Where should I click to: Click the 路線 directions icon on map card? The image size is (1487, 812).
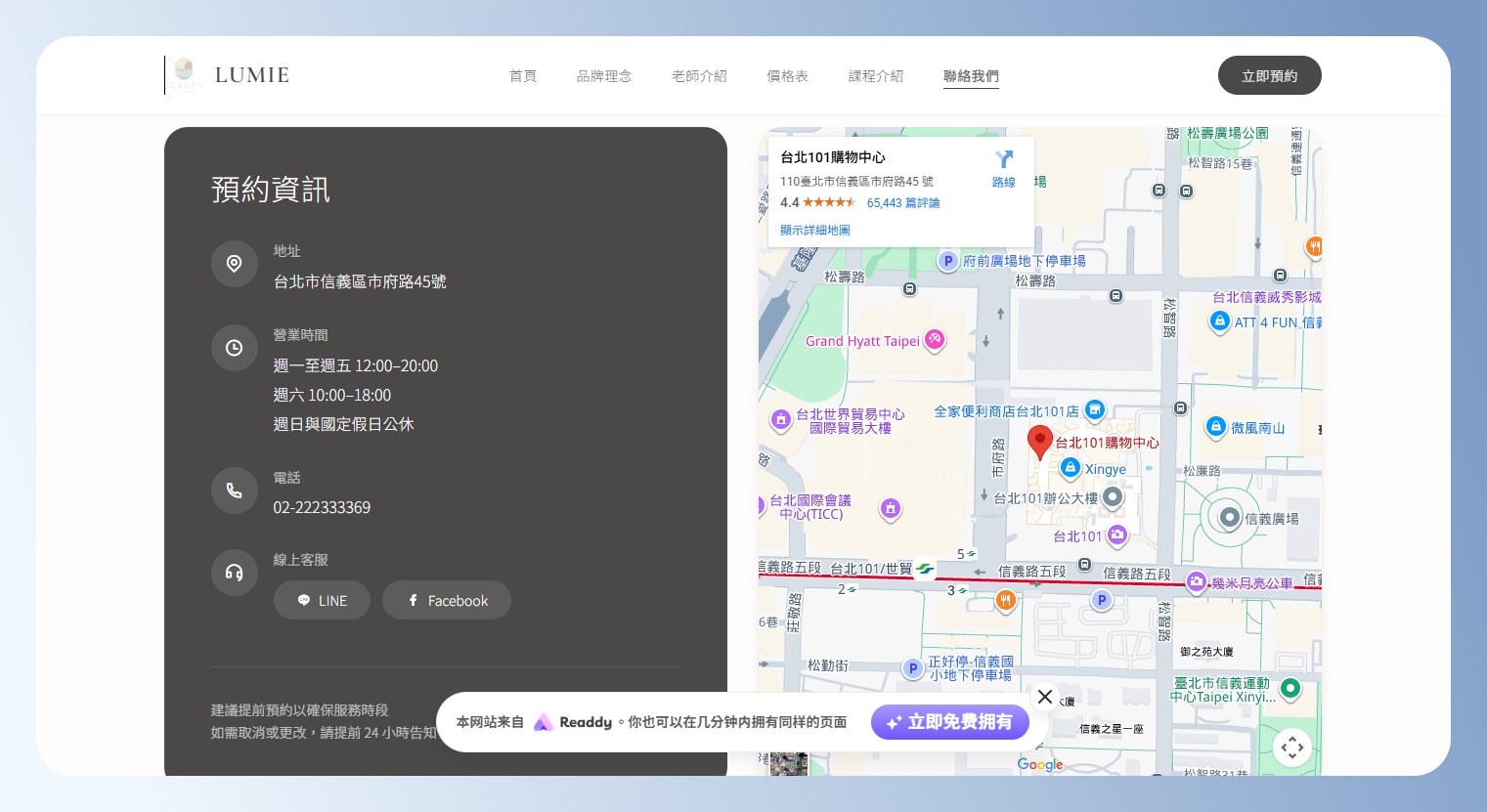pyautogui.click(x=1003, y=167)
